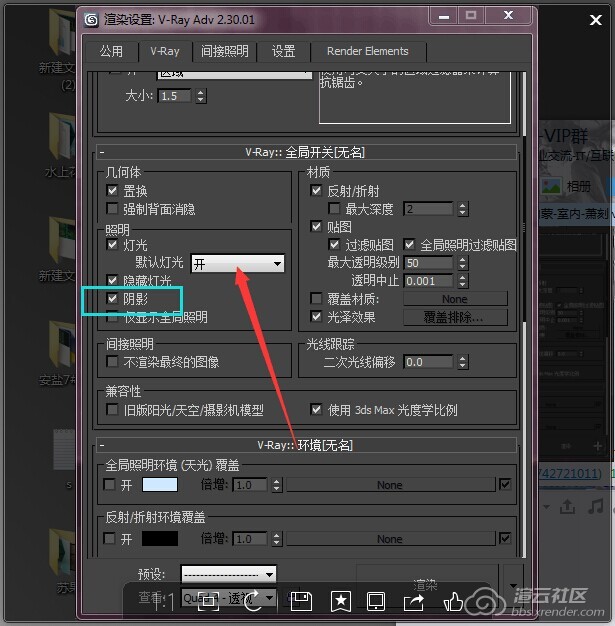Screen dimensions: 615x626
Task: Click the None map button for 反射/折射环境
Action: pyautogui.click(x=390, y=539)
